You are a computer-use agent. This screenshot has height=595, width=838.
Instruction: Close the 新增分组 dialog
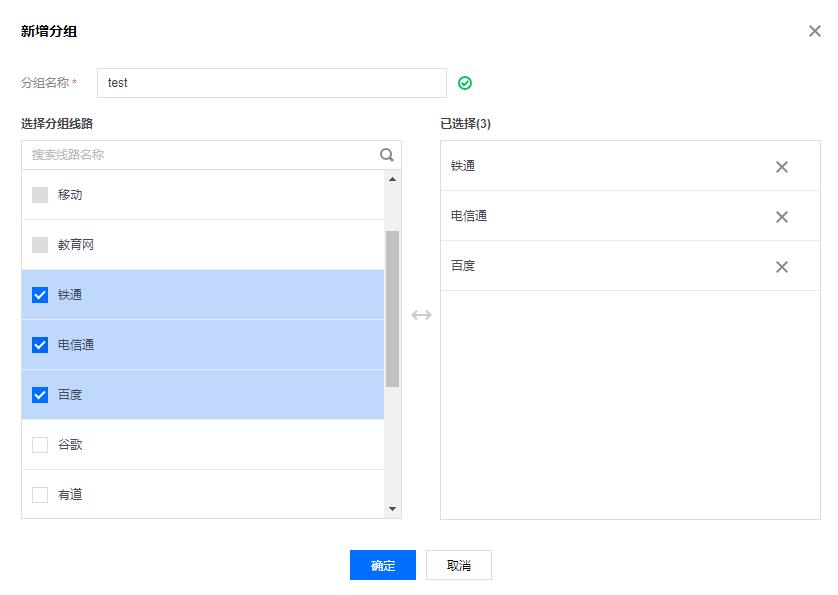point(814,31)
